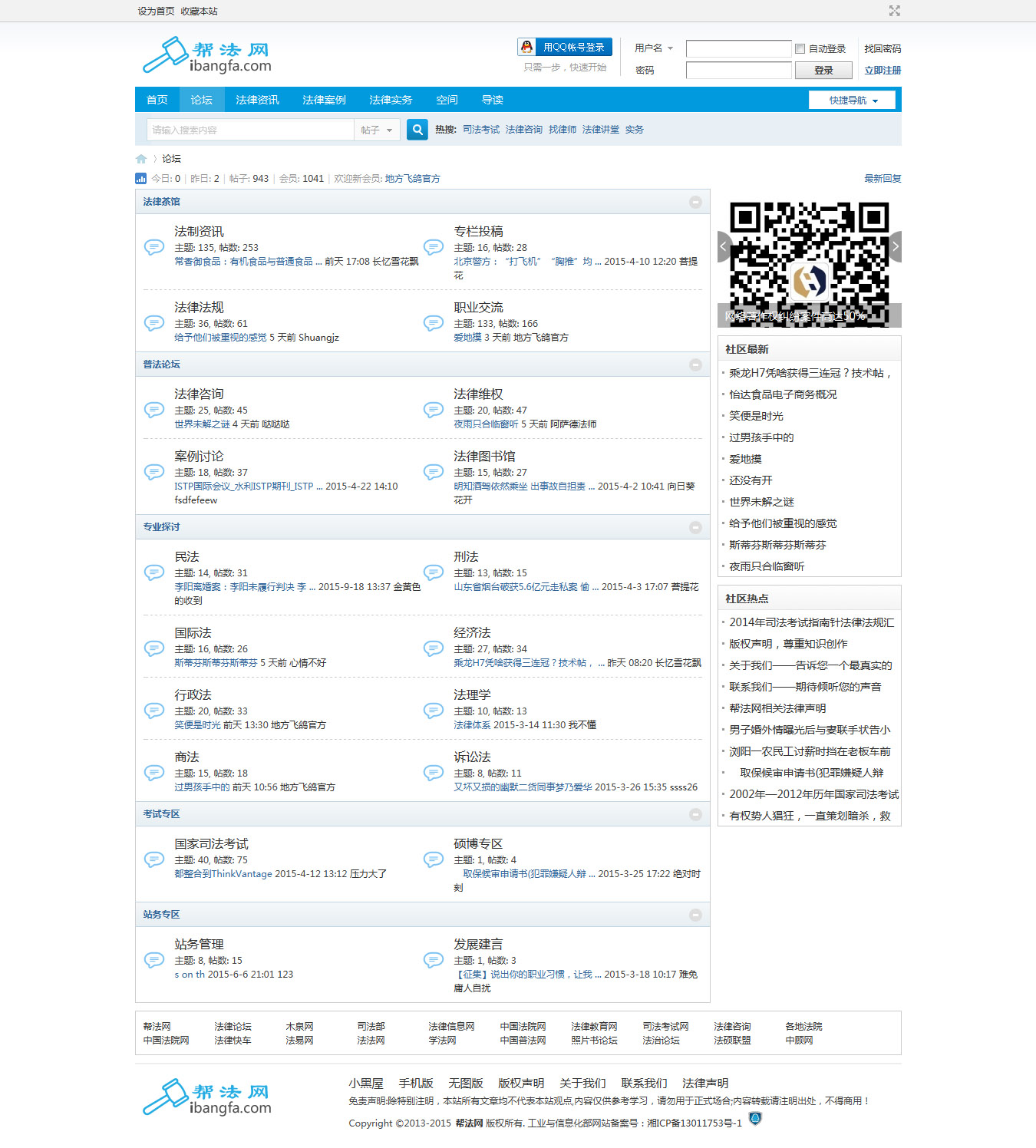Collapse the 站务专区 section
Viewport: 1036px width, 1148px height.
click(695, 915)
